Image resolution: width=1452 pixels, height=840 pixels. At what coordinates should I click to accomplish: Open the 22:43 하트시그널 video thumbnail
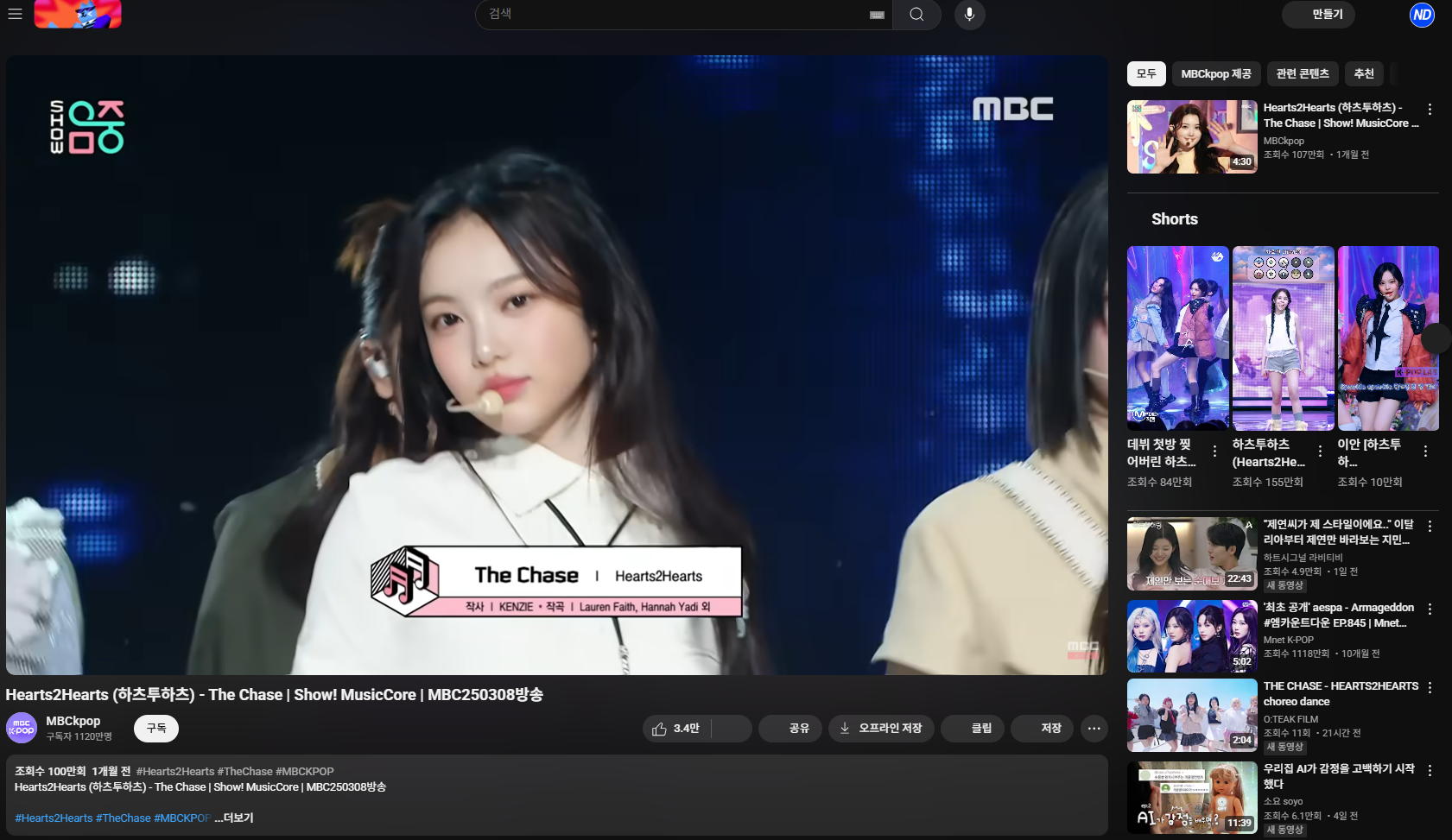click(1192, 553)
